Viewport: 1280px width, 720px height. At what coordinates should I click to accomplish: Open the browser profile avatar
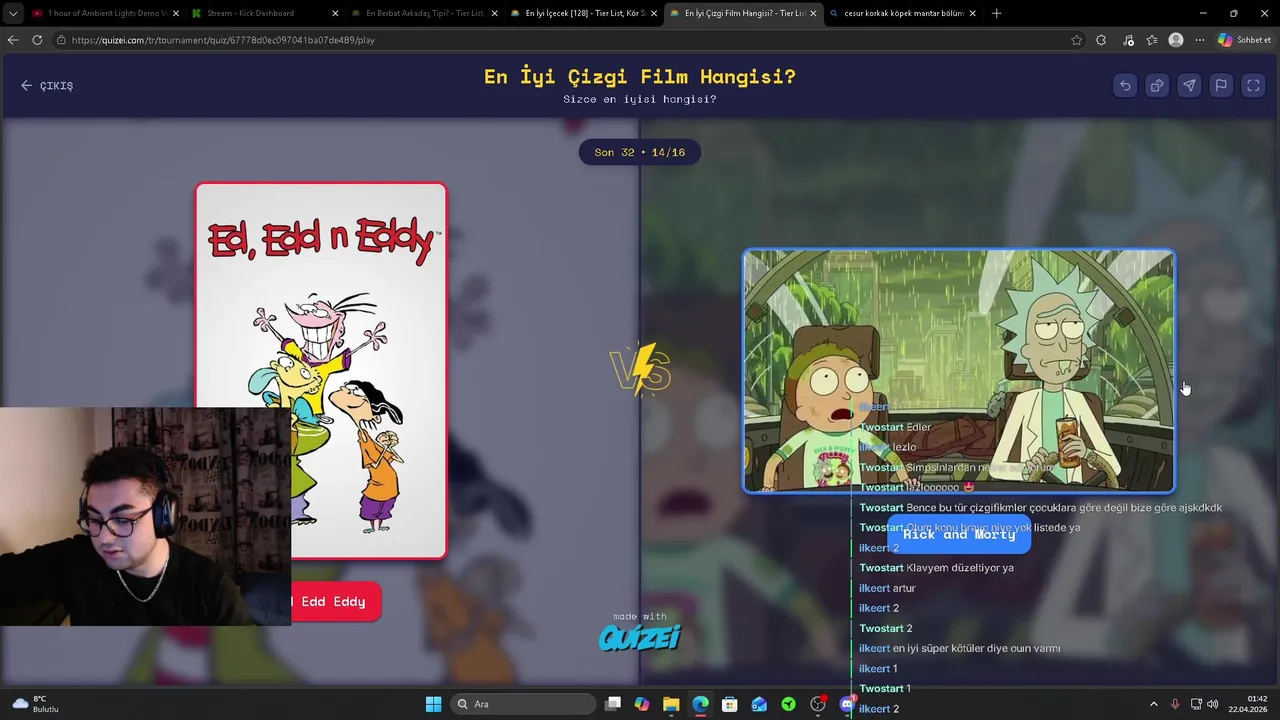coord(1176,40)
